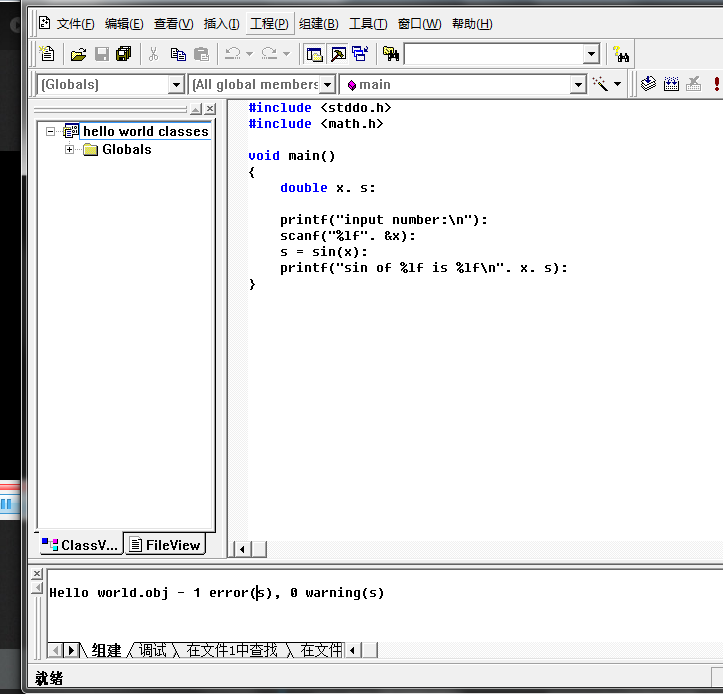
Task: Click the Undo arrow icon
Action: tap(233, 54)
